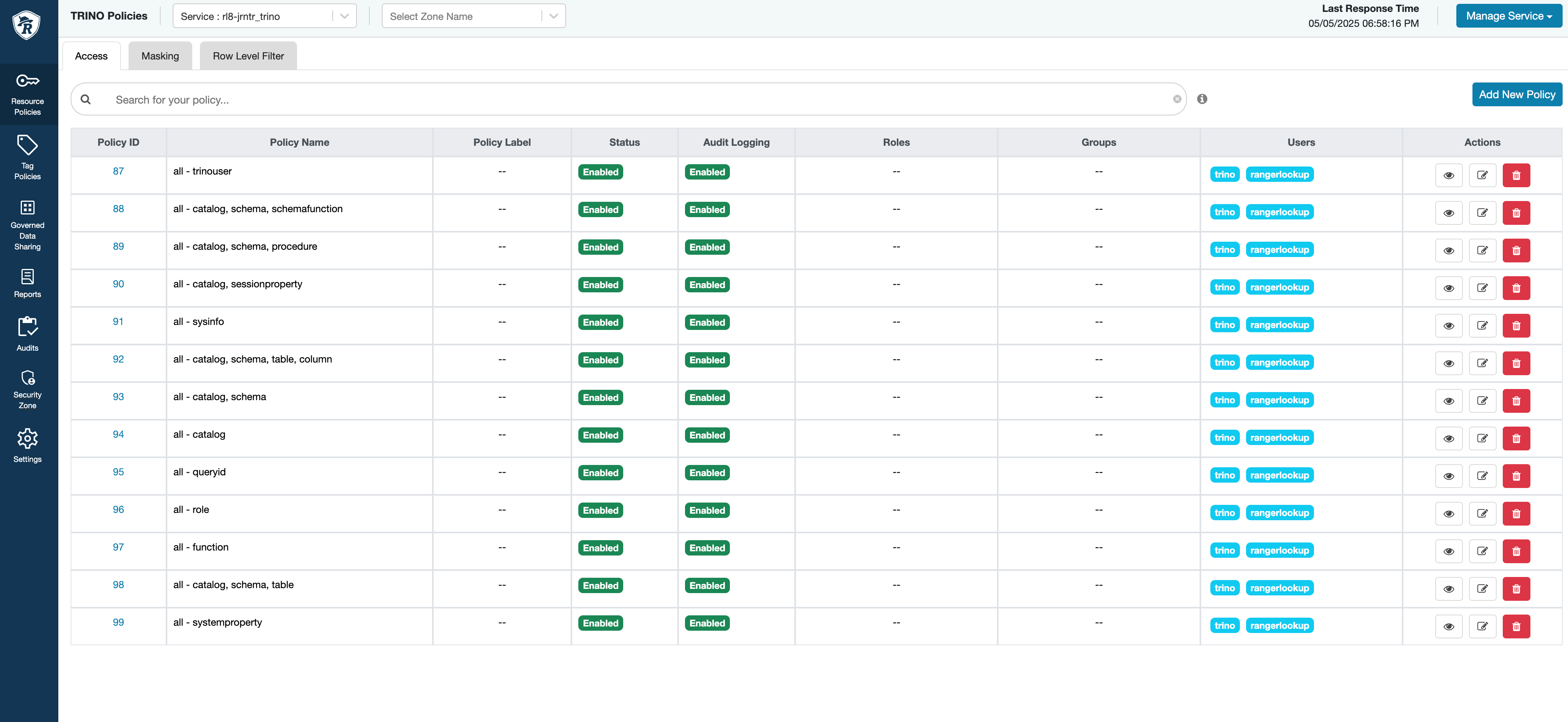Open Tag Policies in sidebar
1568x722 pixels.
click(x=27, y=158)
